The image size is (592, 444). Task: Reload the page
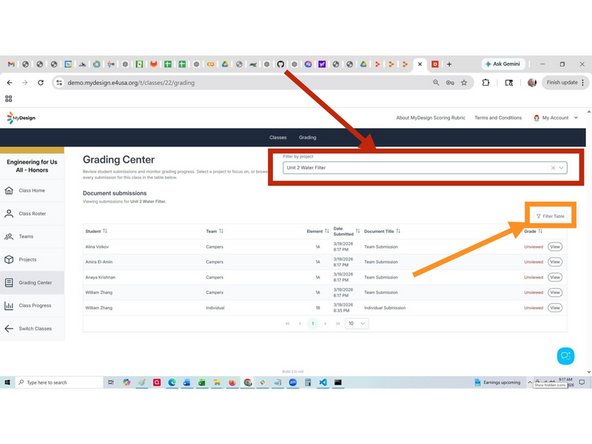pyautogui.click(x=40, y=83)
